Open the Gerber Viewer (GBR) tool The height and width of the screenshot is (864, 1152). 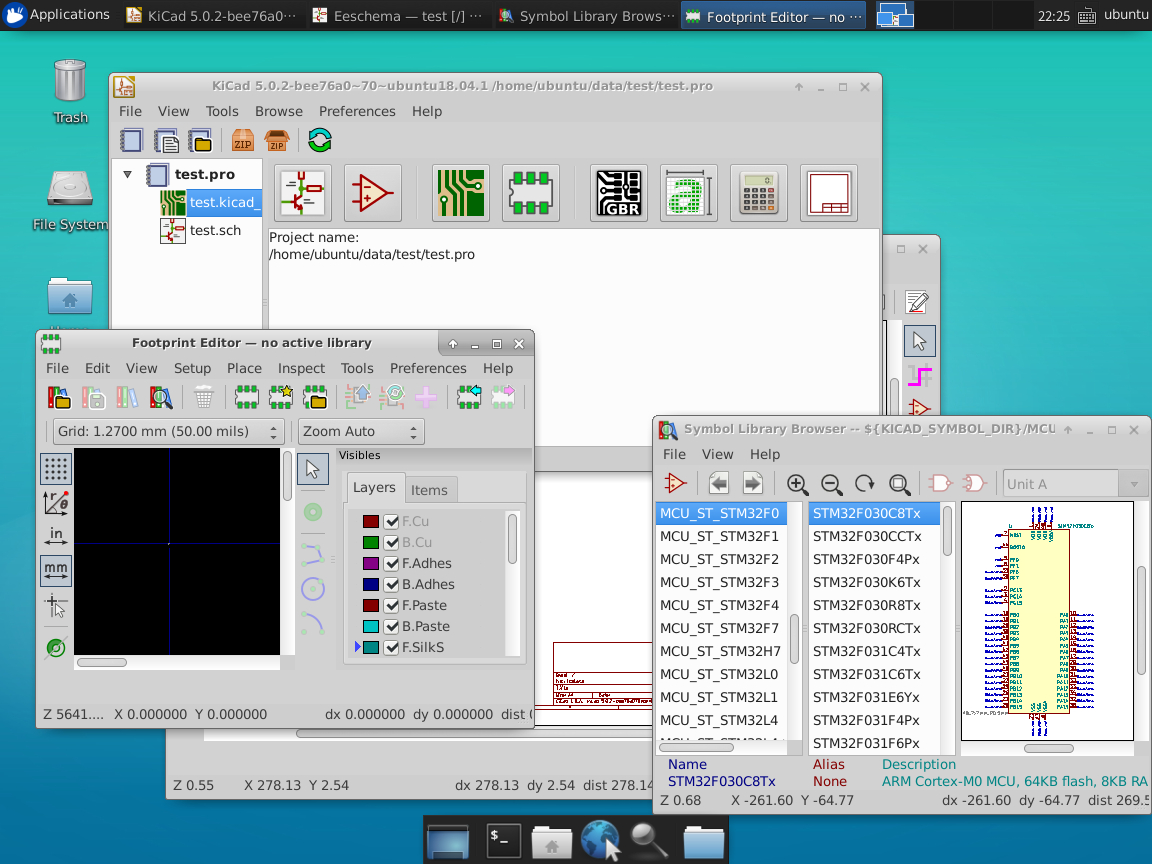click(x=619, y=193)
